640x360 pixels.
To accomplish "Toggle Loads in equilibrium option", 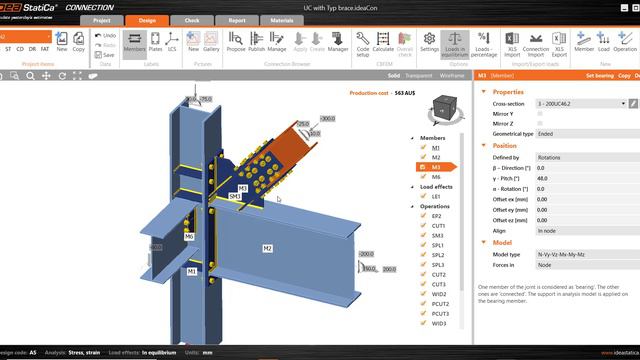I will pos(455,44).
